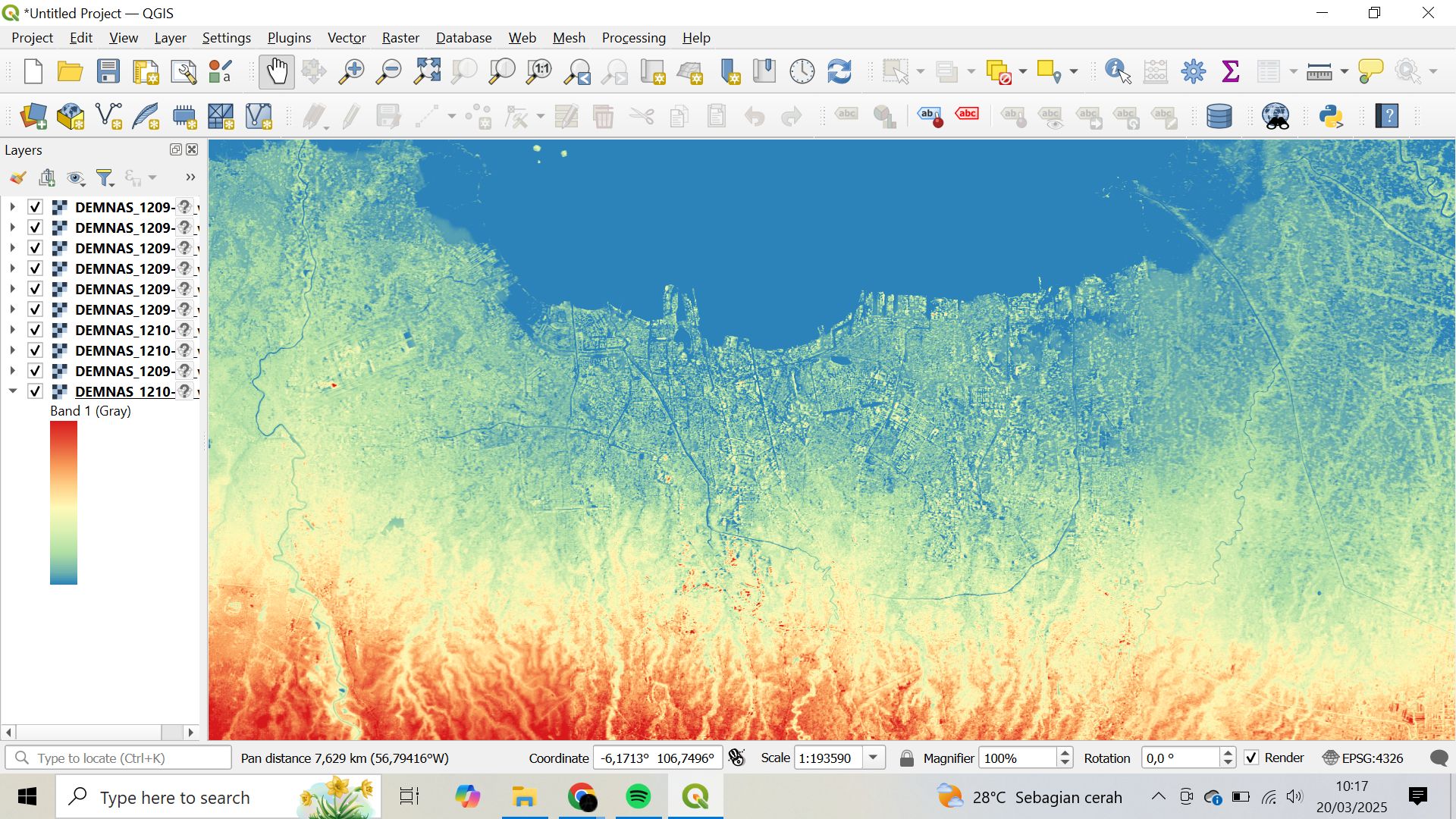Click EPSG:4326 CRS button
Image resolution: width=1456 pixels, height=819 pixels.
1363,758
